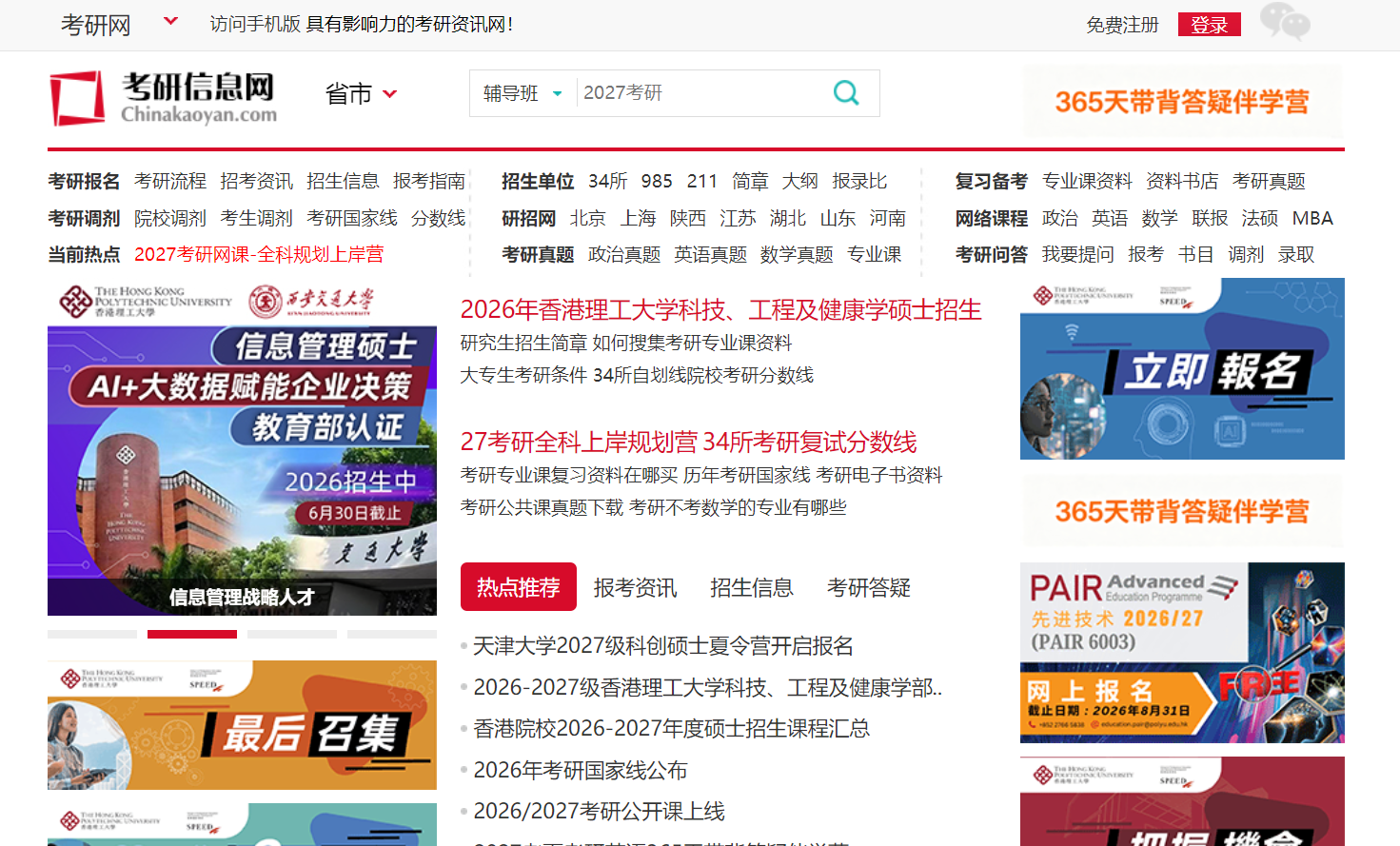Select 上海 under 研招网

pos(638,218)
